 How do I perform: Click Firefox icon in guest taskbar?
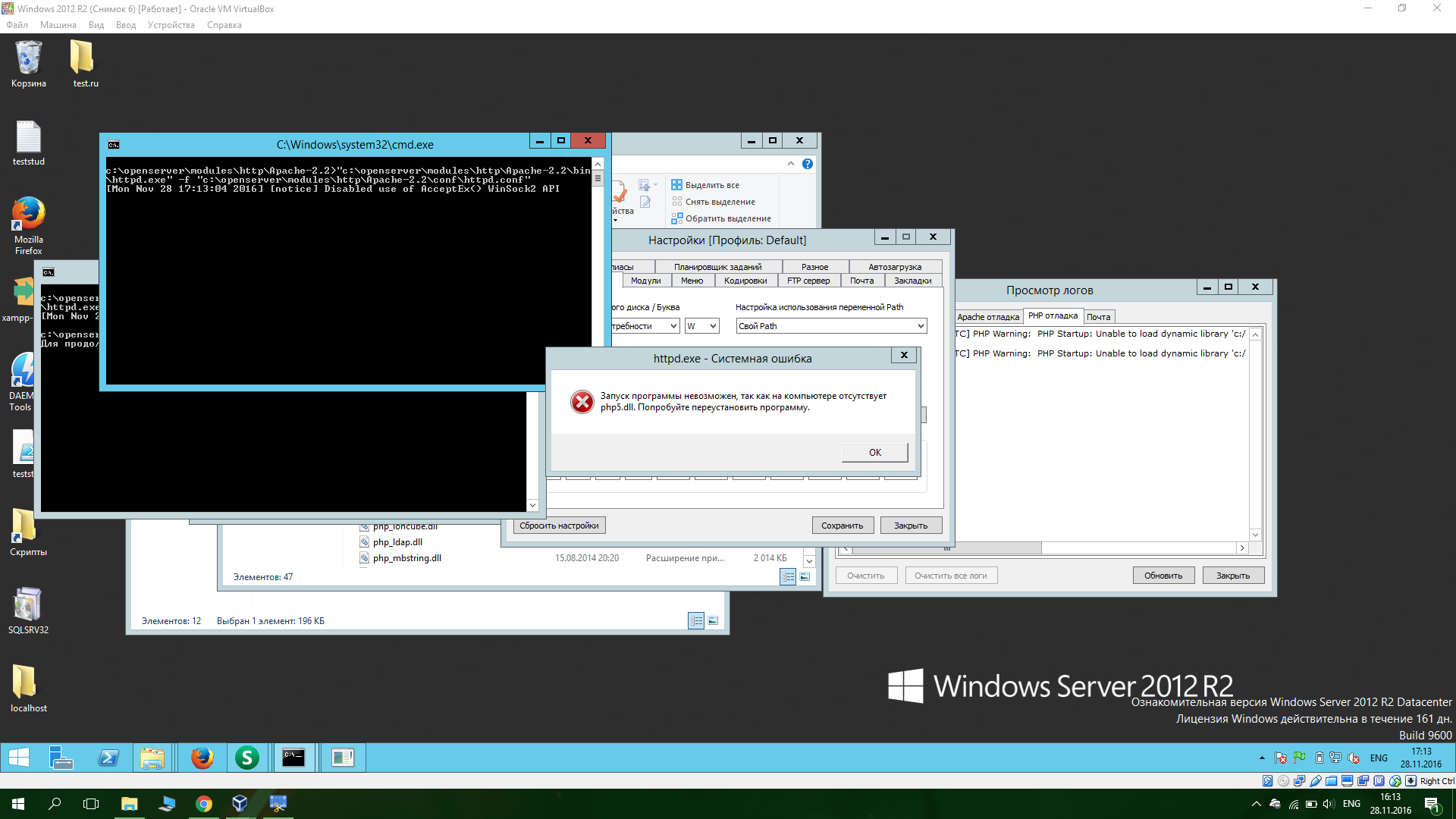click(202, 758)
